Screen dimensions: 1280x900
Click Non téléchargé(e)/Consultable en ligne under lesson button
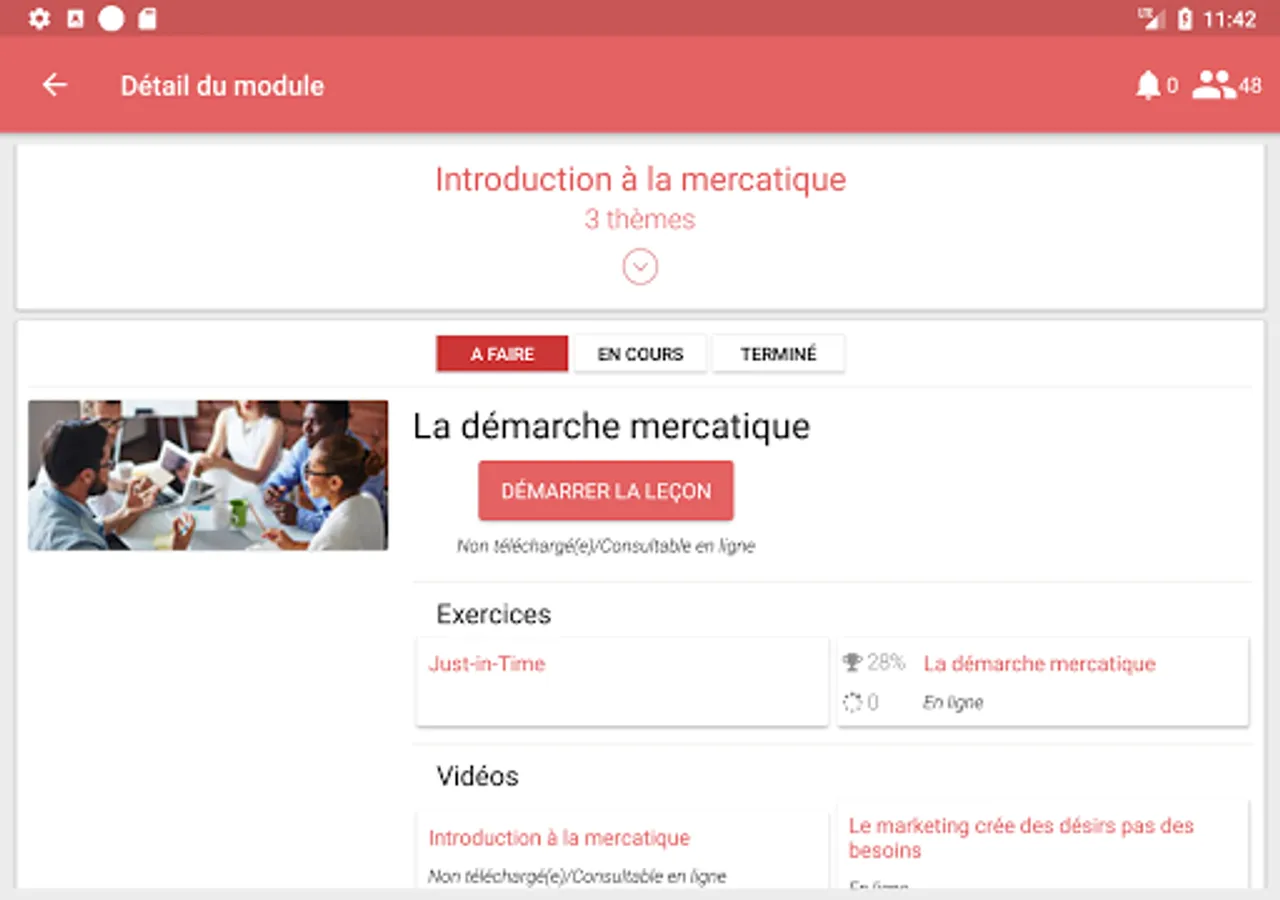(x=606, y=546)
